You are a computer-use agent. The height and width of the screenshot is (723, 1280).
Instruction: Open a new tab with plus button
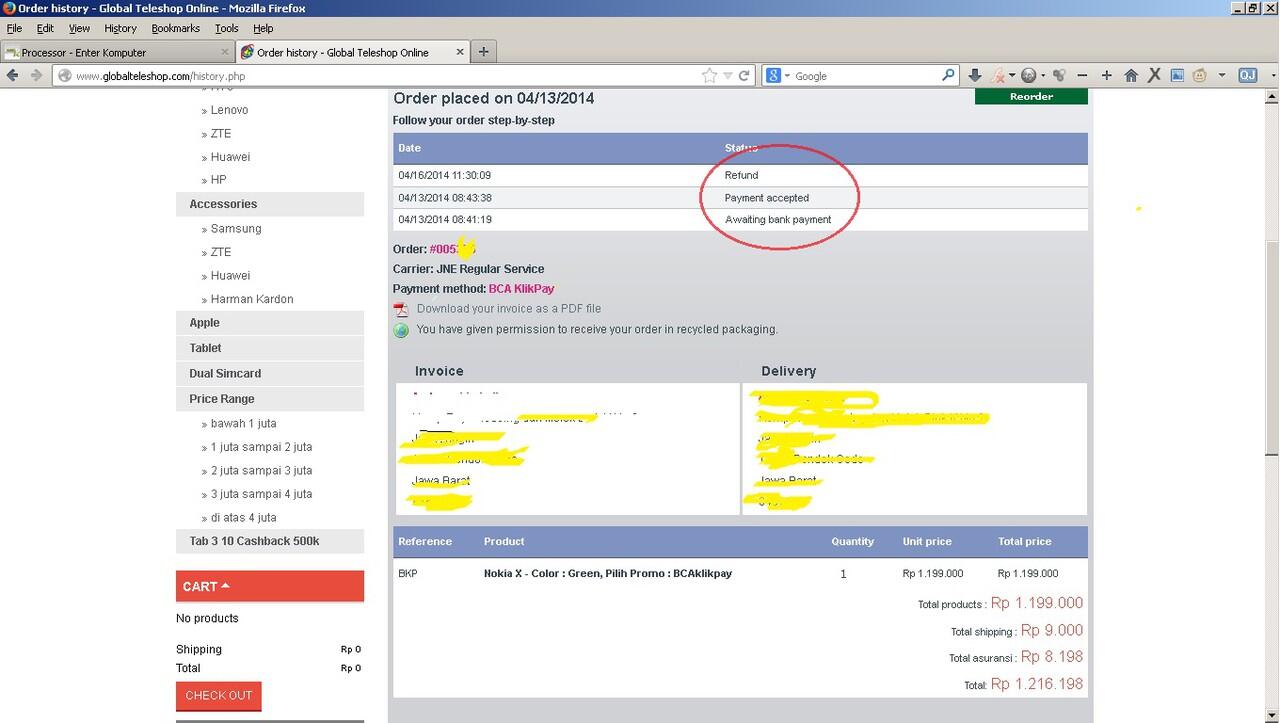(484, 52)
